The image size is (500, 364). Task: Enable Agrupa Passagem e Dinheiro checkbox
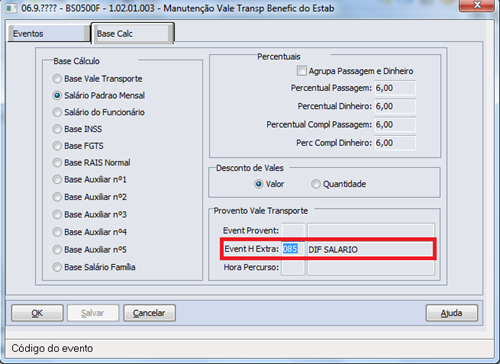pos(302,71)
